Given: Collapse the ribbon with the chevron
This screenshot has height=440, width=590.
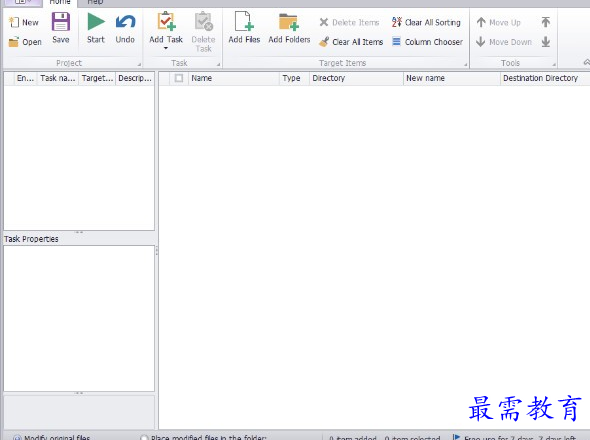Looking at the screenshot, I should 586,62.
